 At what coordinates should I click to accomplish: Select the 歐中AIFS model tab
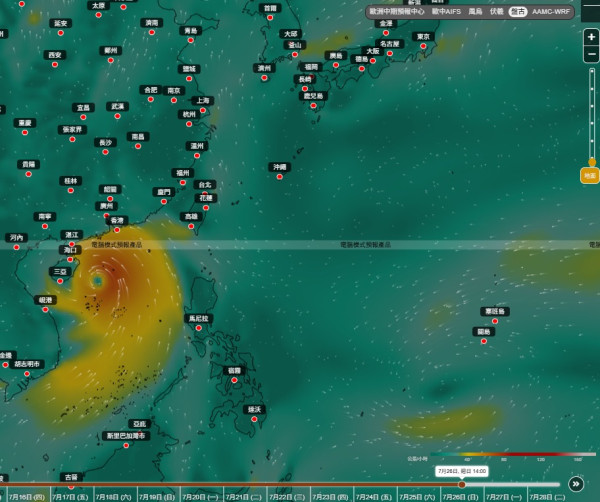(x=446, y=11)
